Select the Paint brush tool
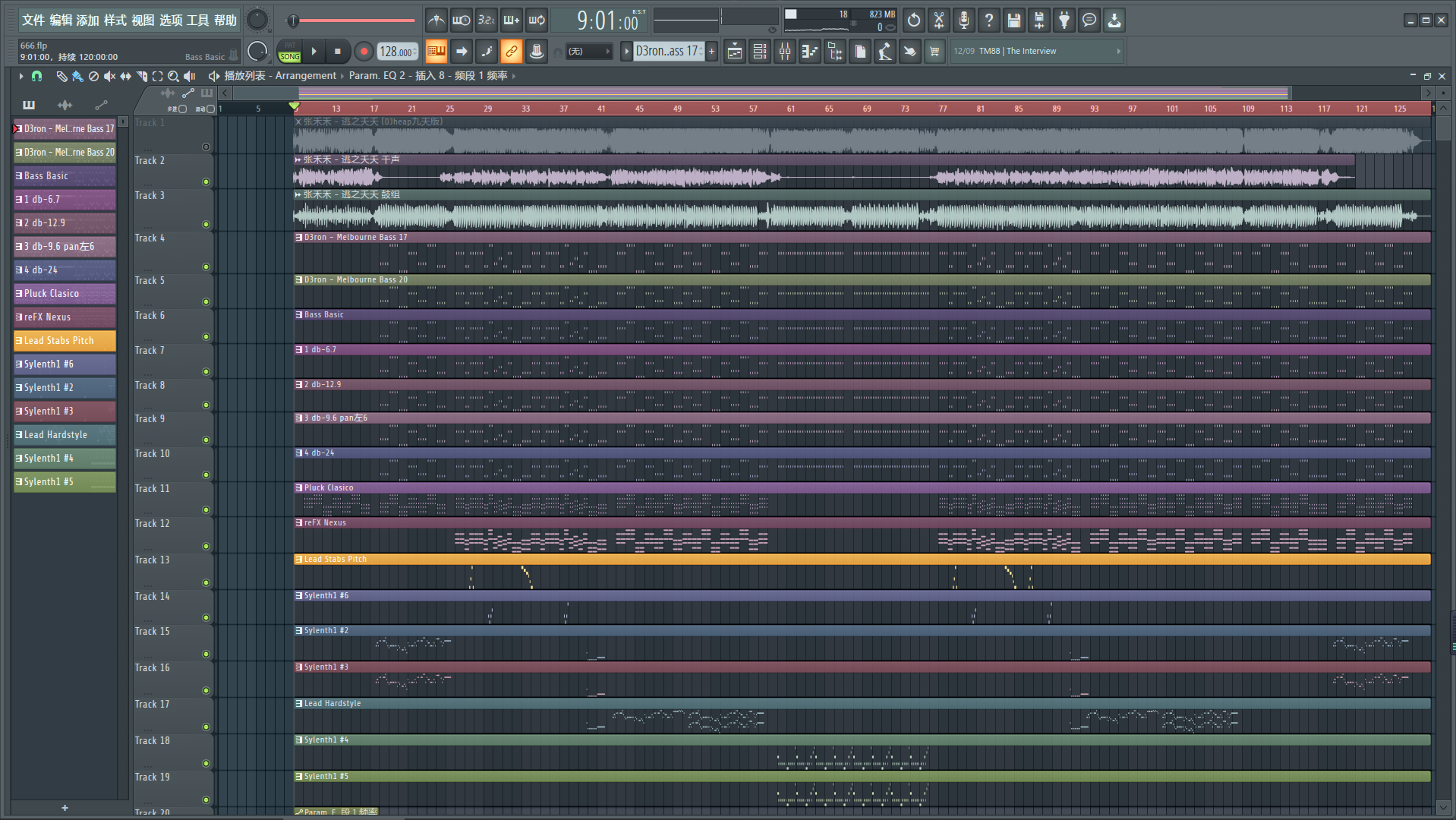This screenshot has height=820, width=1456. coord(77,76)
